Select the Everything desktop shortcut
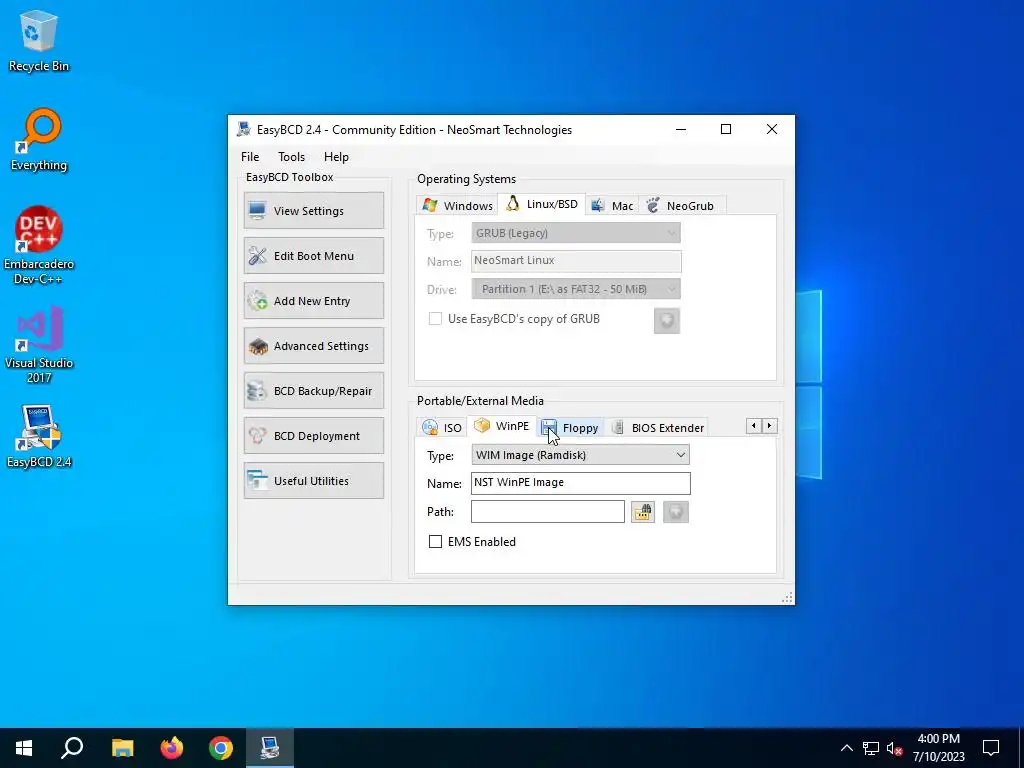Image resolution: width=1024 pixels, height=768 pixels. click(39, 140)
